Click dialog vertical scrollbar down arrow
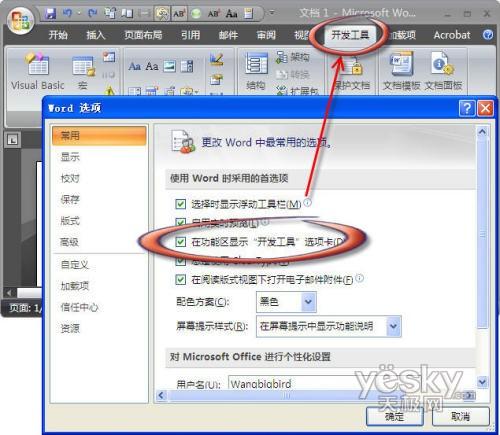This screenshot has width=500, height=435. [482, 381]
